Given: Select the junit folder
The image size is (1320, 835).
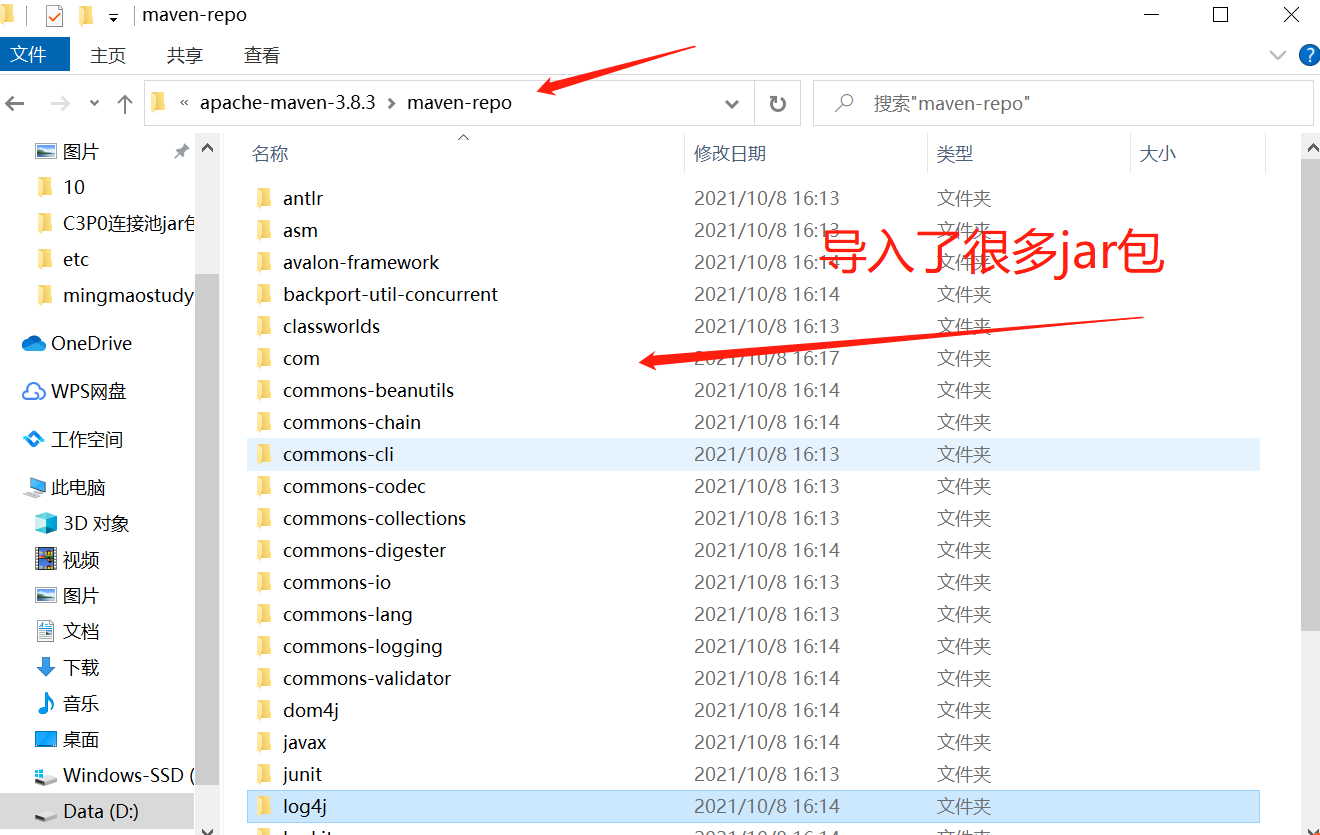Looking at the screenshot, I should 753,774.
